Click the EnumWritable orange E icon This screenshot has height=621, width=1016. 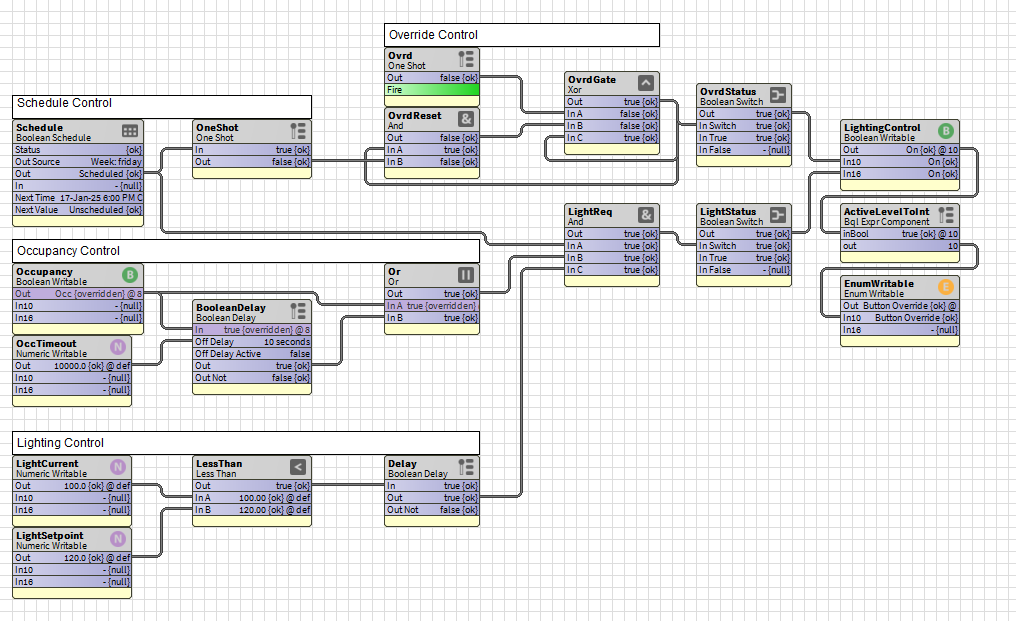946,287
